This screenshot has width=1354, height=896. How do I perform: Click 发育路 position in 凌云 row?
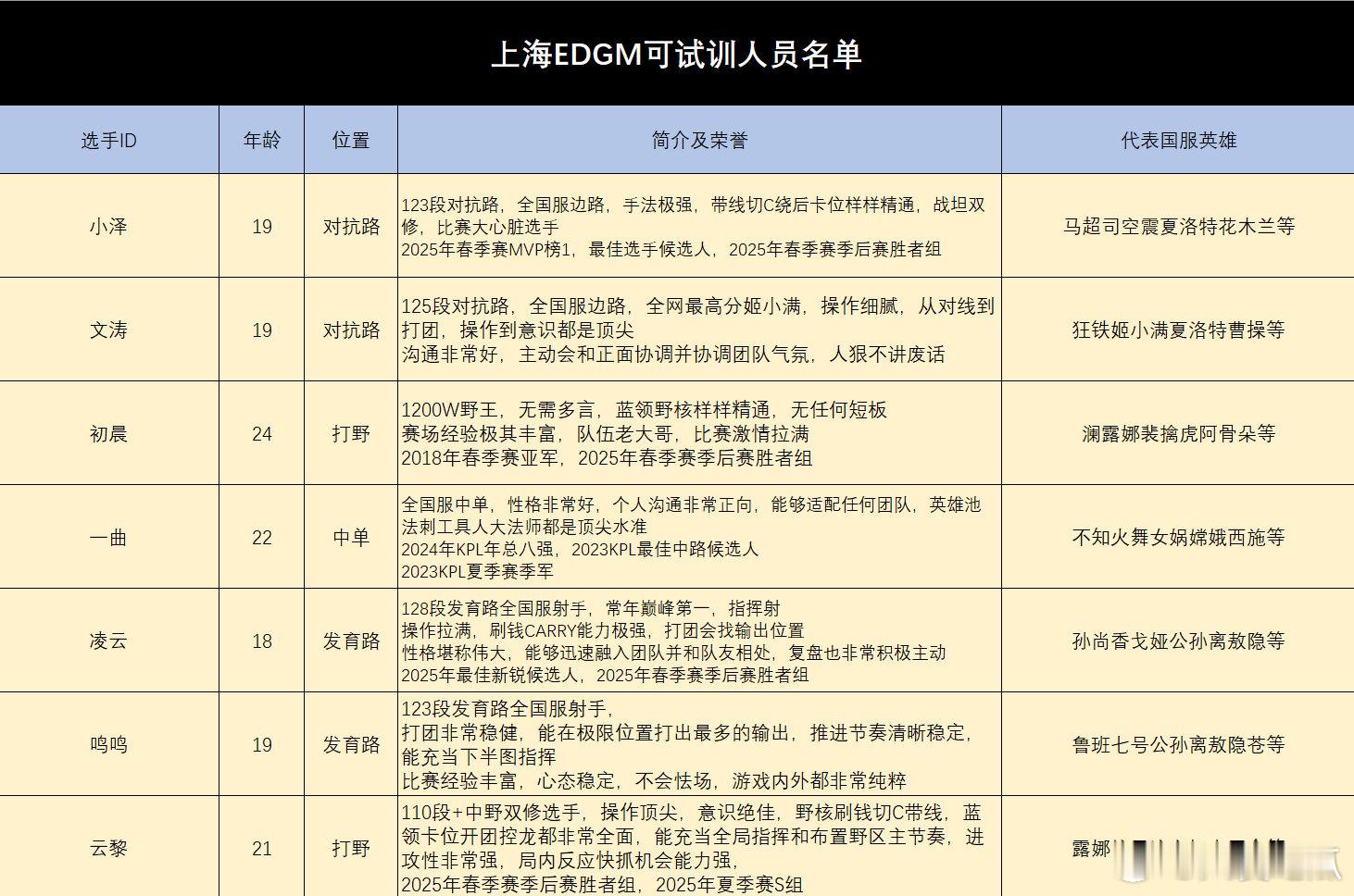pyautogui.click(x=351, y=641)
